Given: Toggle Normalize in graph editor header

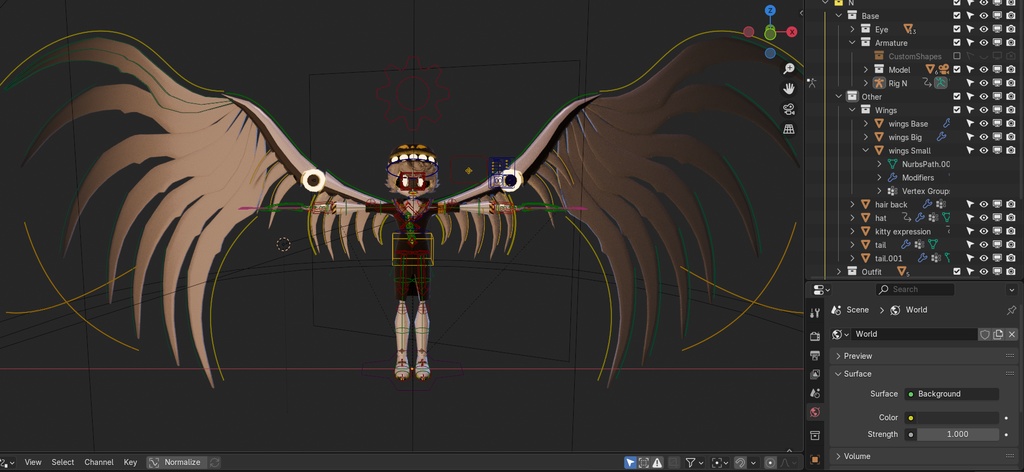Looking at the screenshot, I should point(176,462).
